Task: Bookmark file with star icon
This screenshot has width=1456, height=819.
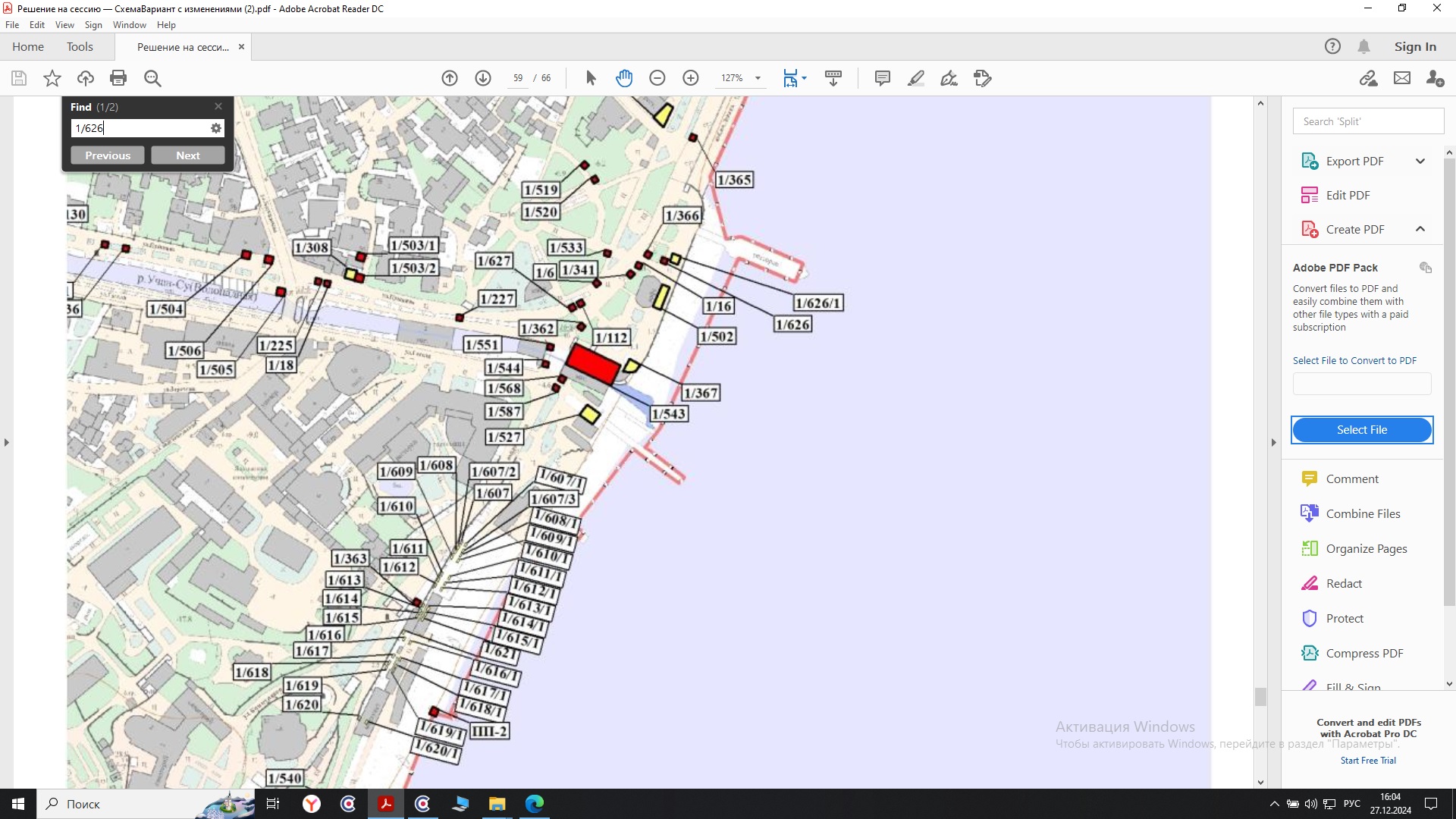Action: tap(52, 78)
